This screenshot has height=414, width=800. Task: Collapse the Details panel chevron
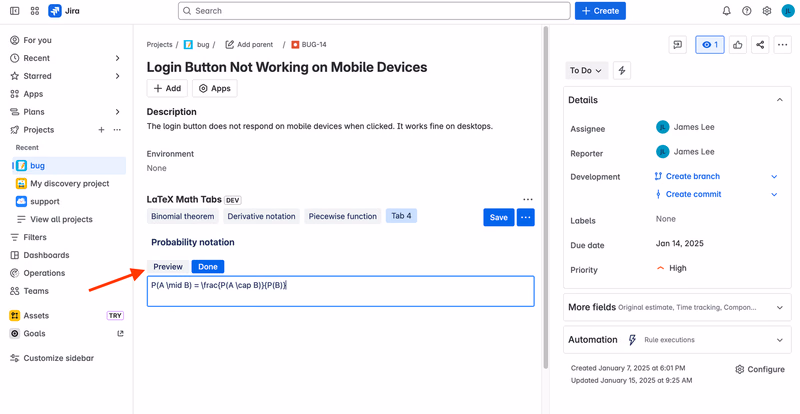click(x=779, y=100)
